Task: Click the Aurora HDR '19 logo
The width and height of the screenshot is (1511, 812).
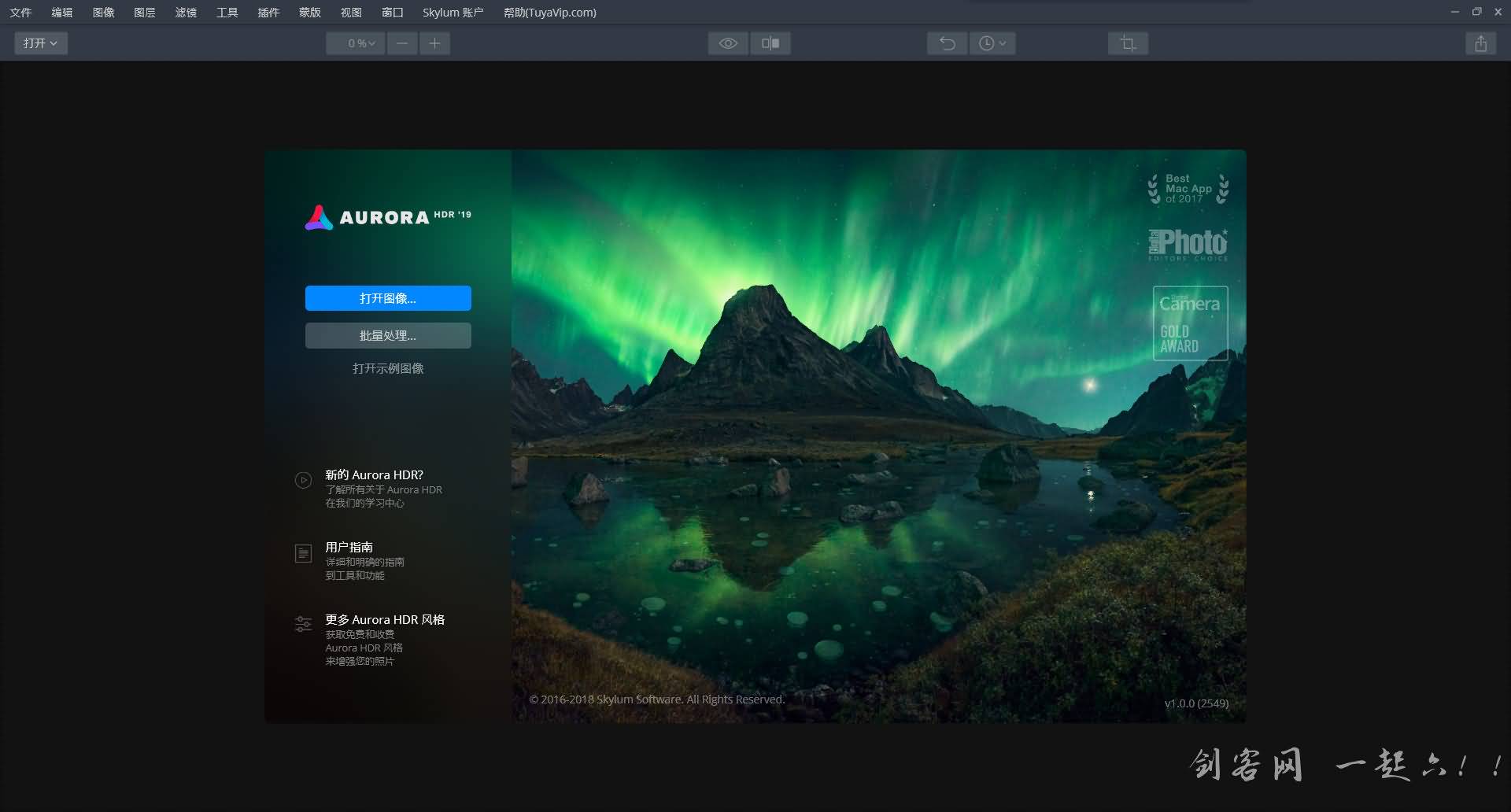Action: 388,217
